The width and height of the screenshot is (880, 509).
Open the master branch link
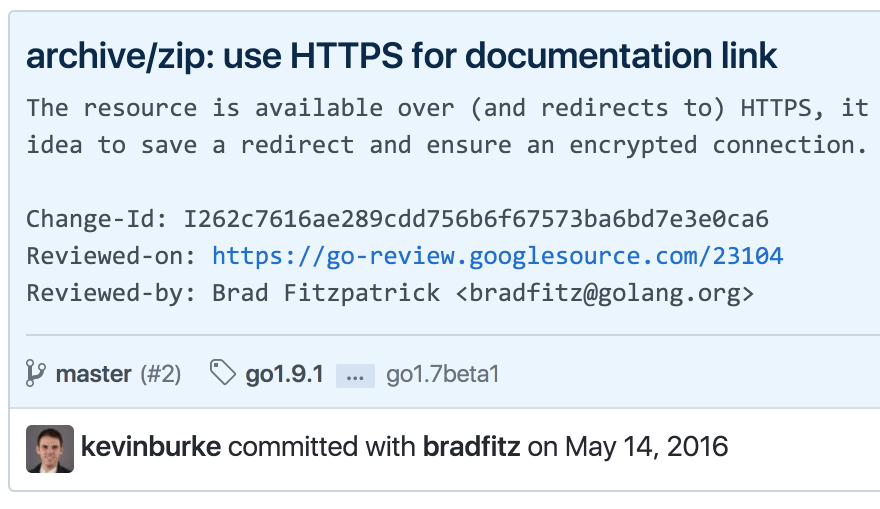(x=94, y=374)
